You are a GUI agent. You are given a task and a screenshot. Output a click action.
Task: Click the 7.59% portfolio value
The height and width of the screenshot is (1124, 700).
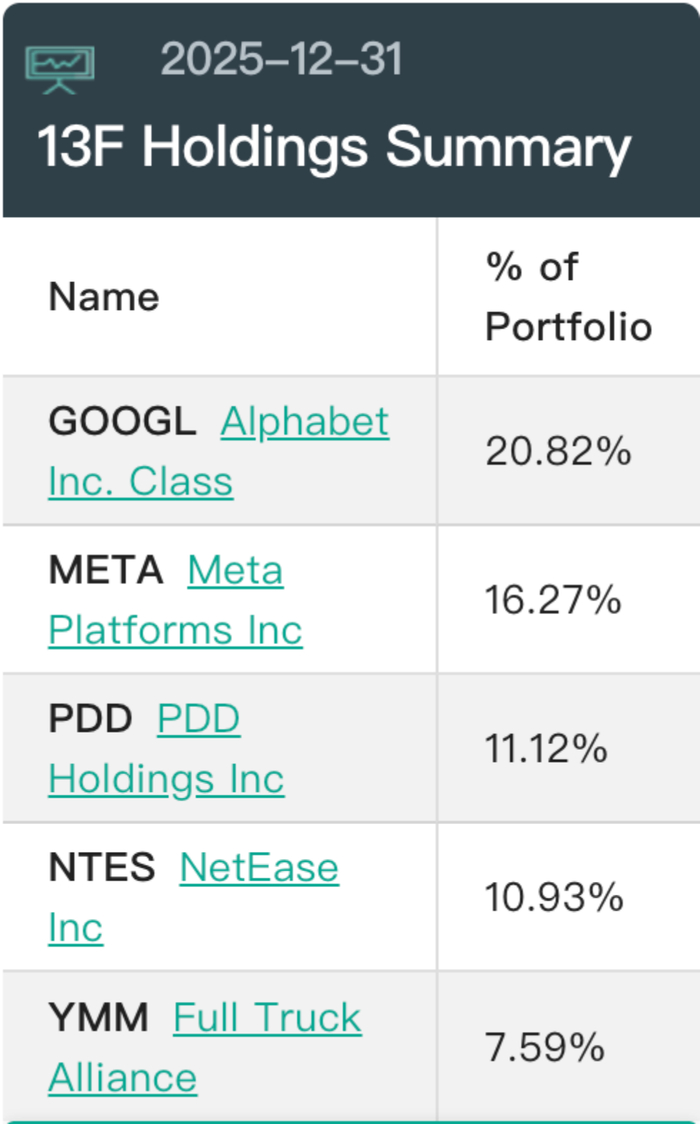545,1048
